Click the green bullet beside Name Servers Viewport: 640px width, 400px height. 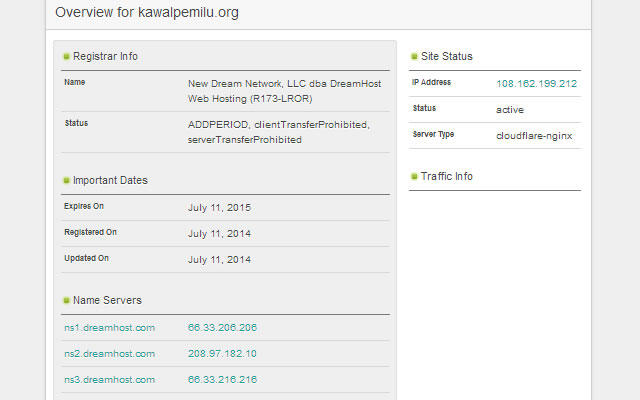pyautogui.click(x=67, y=300)
